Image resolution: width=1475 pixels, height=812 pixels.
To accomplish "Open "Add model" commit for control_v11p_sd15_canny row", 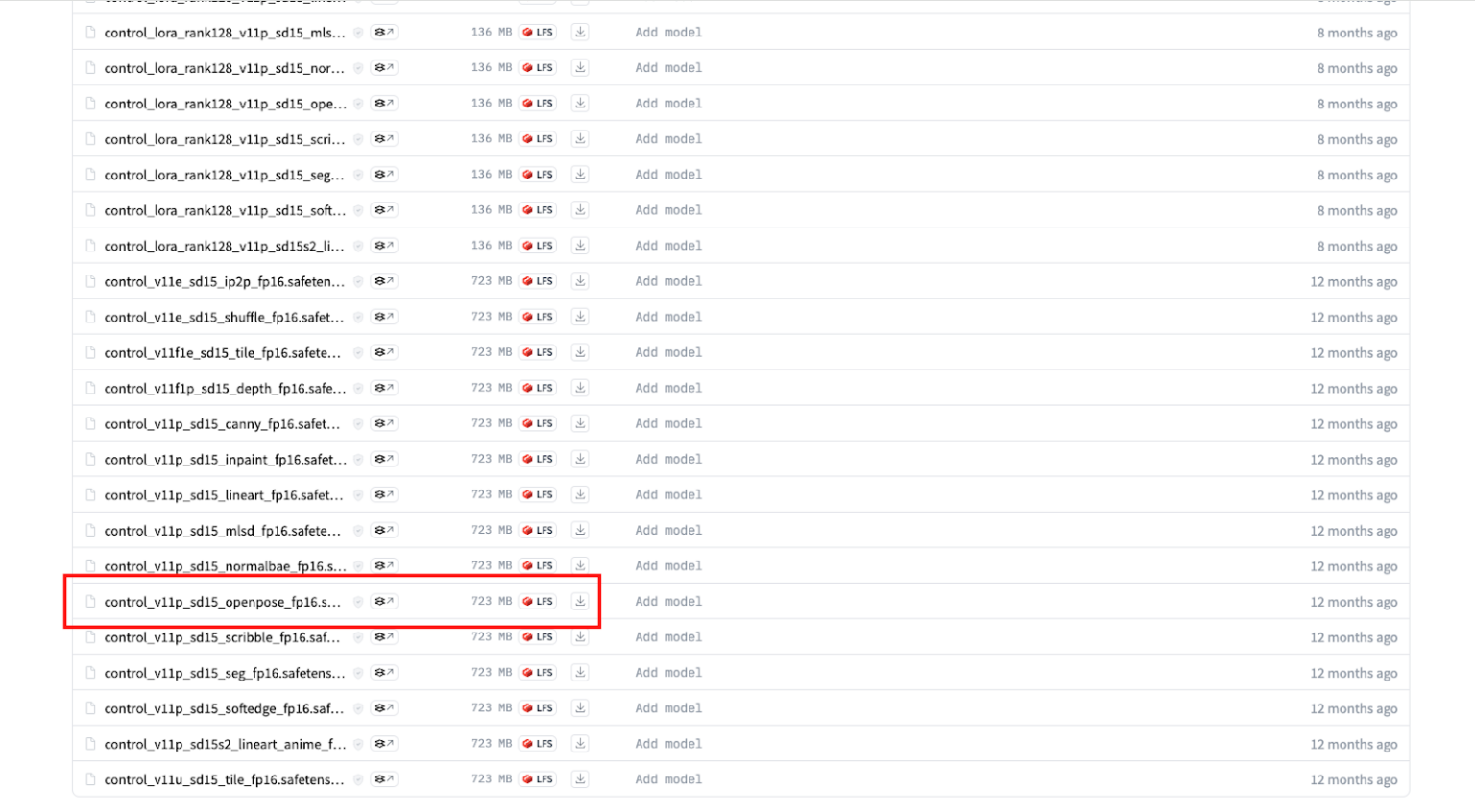I will (668, 423).
